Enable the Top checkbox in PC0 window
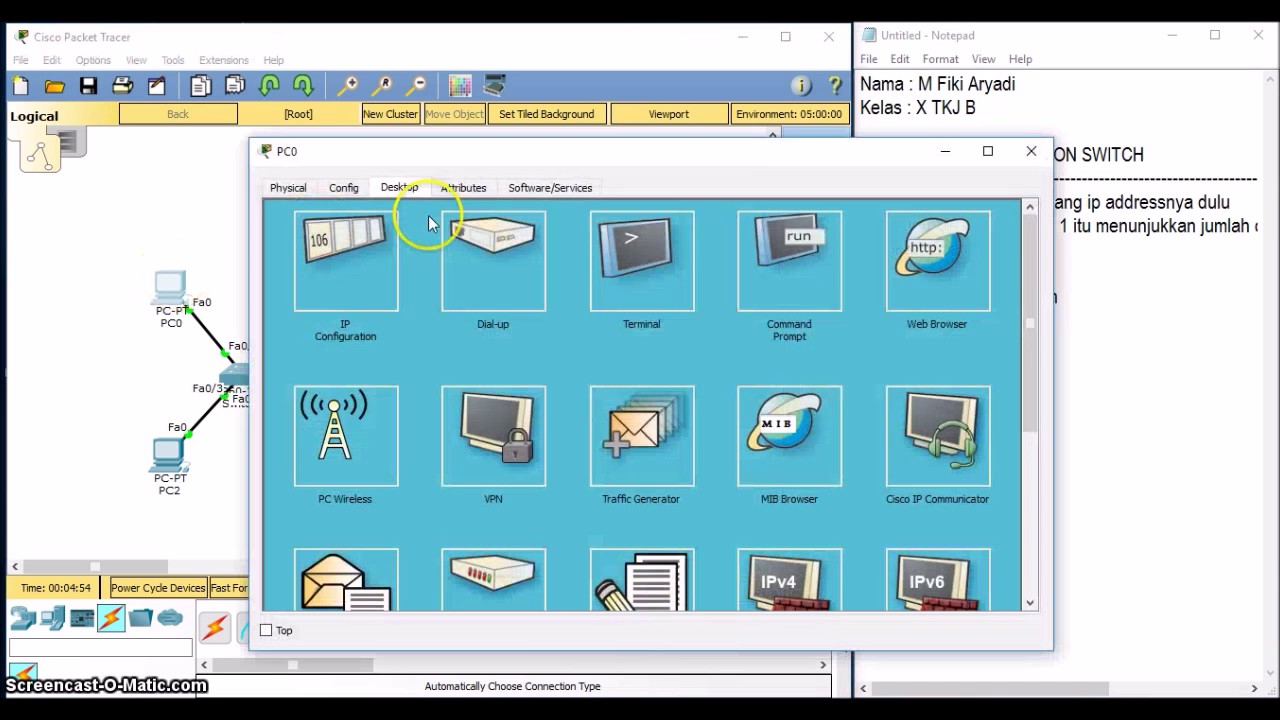 click(266, 630)
